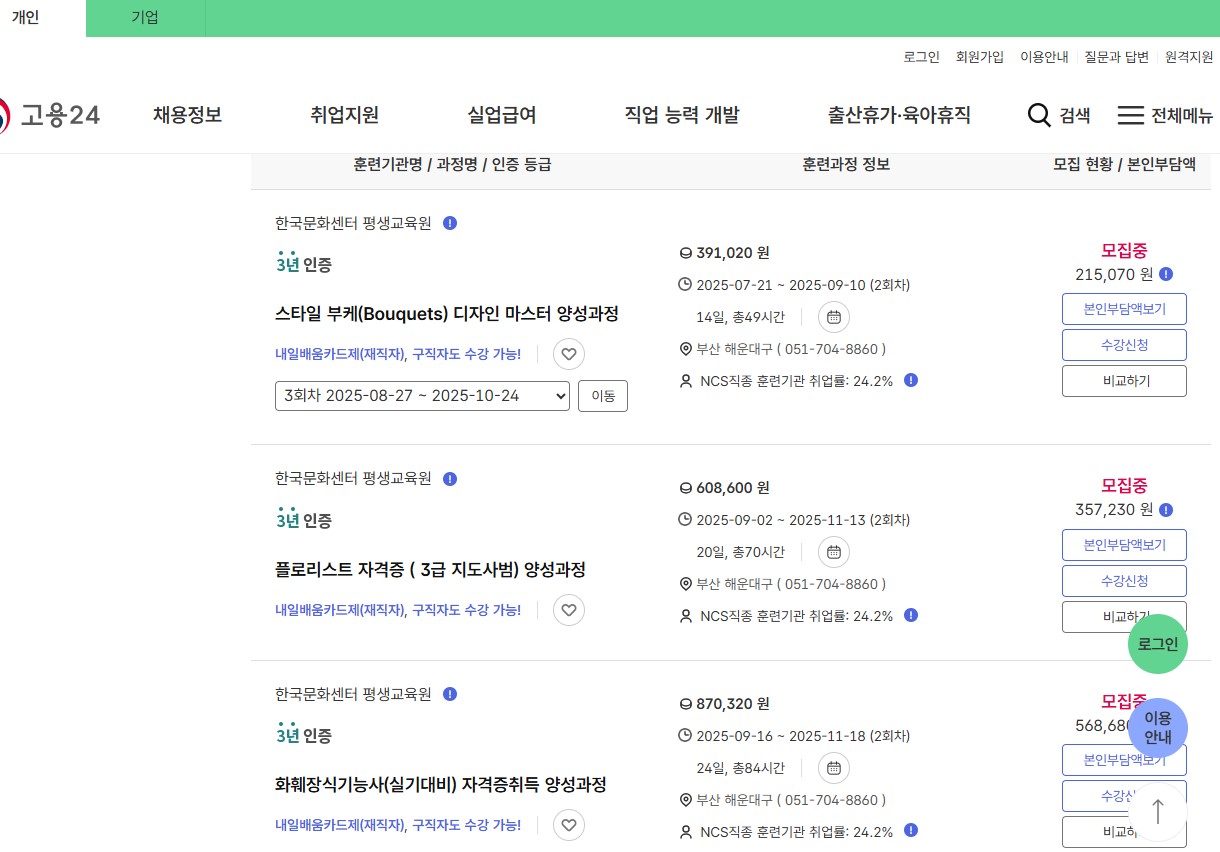Click the 고용24 logo
This screenshot has width=1220, height=852.
[x=50, y=115]
